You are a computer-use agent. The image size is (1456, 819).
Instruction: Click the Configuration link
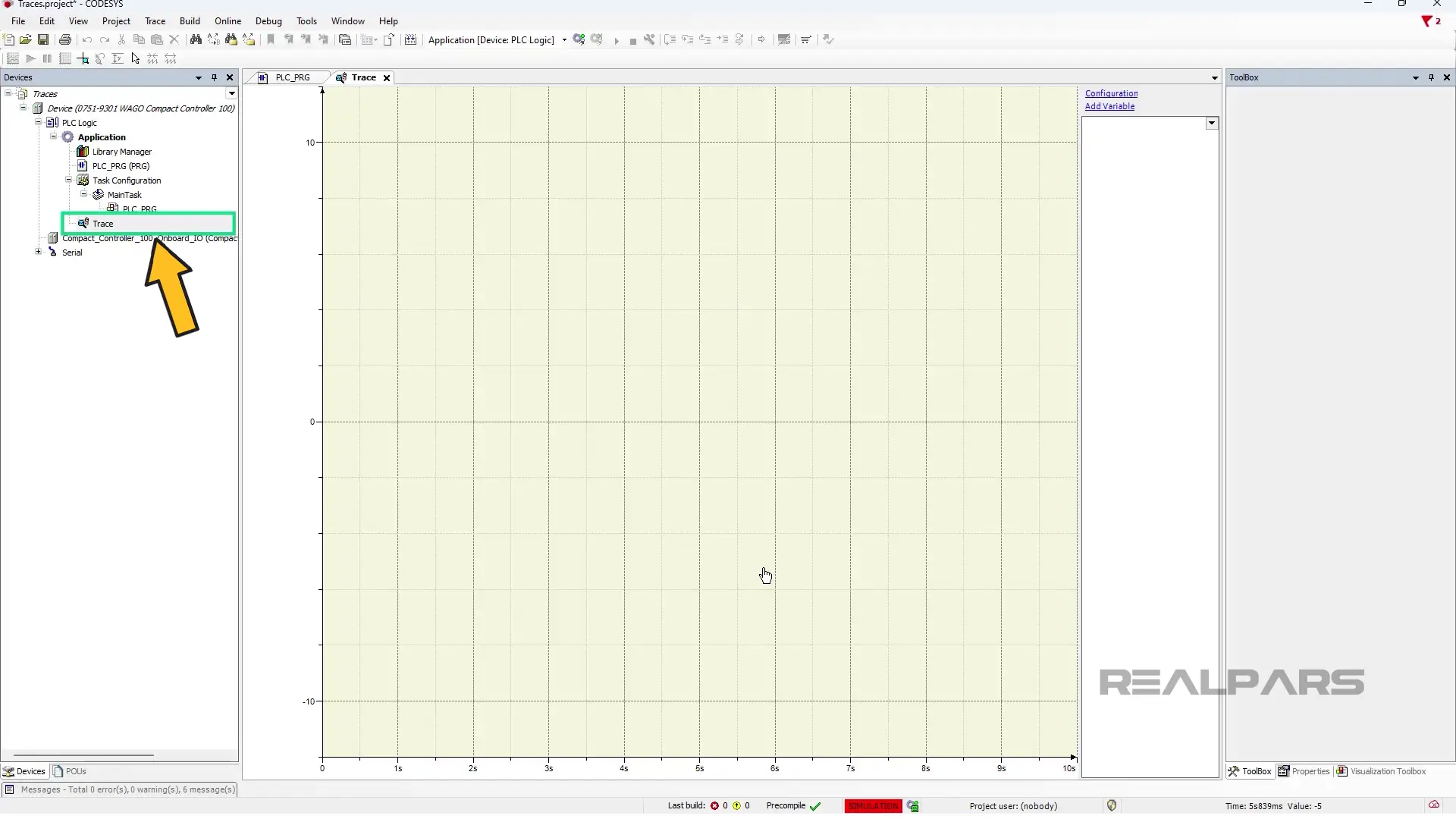(1111, 93)
